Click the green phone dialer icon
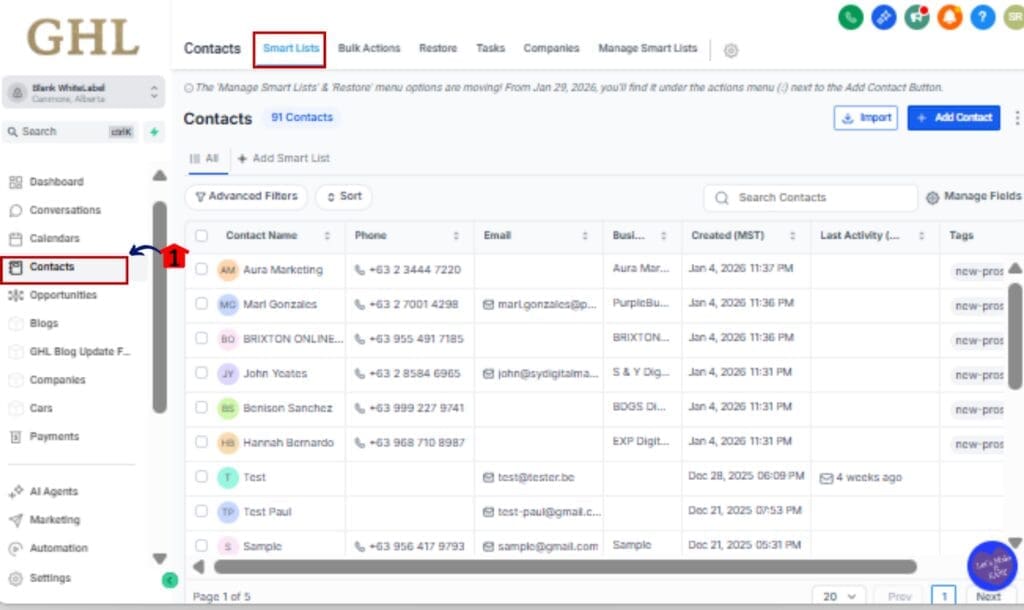This screenshot has width=1024, height=610. (851, 17)
